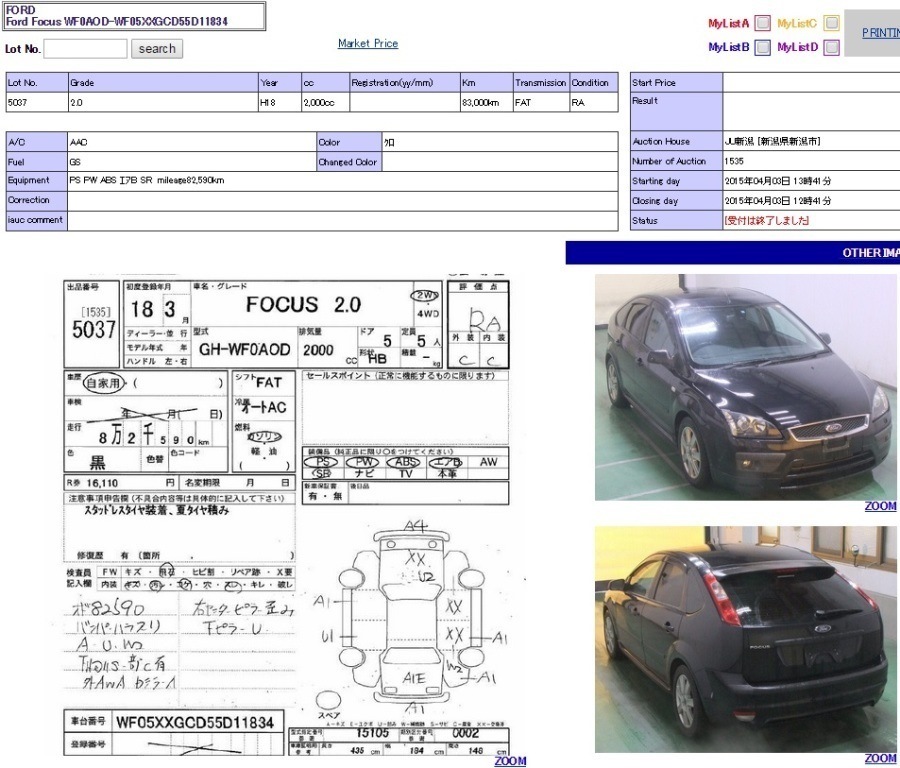Open the Market Price link
The width and height of the screenshot is (900, 768).
(368, 43)
